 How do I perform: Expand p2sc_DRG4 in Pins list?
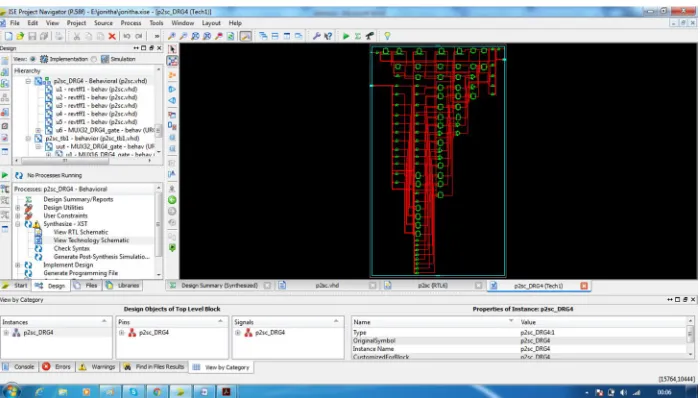click(x=121, y=333)
